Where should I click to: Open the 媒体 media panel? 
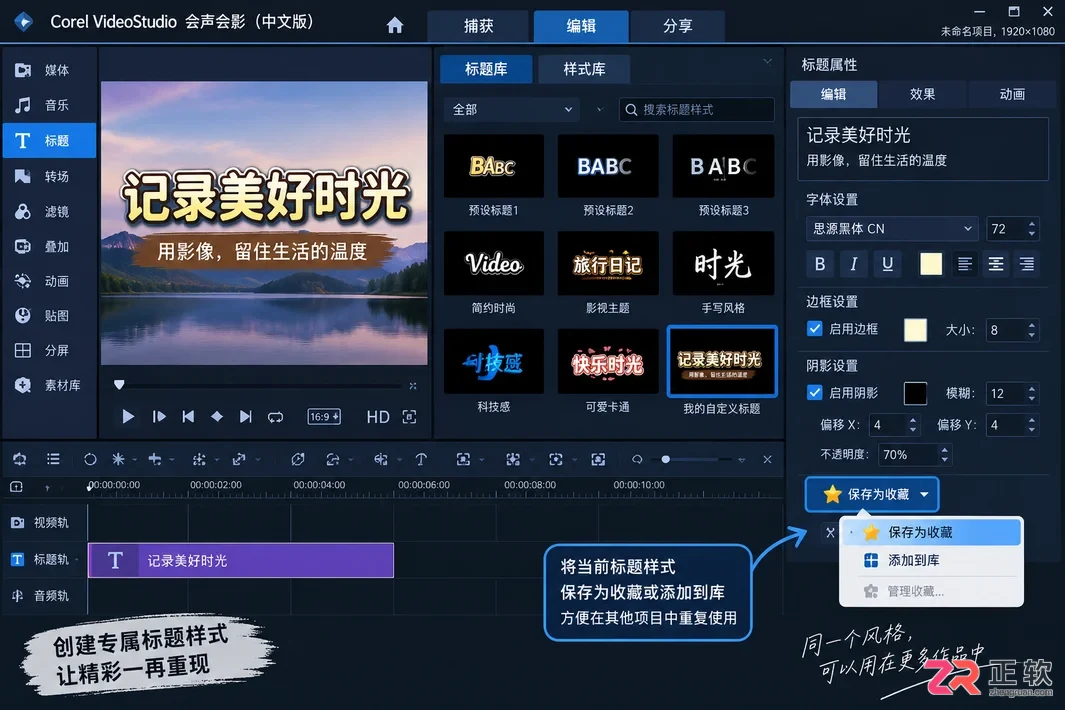coord(49,70)
